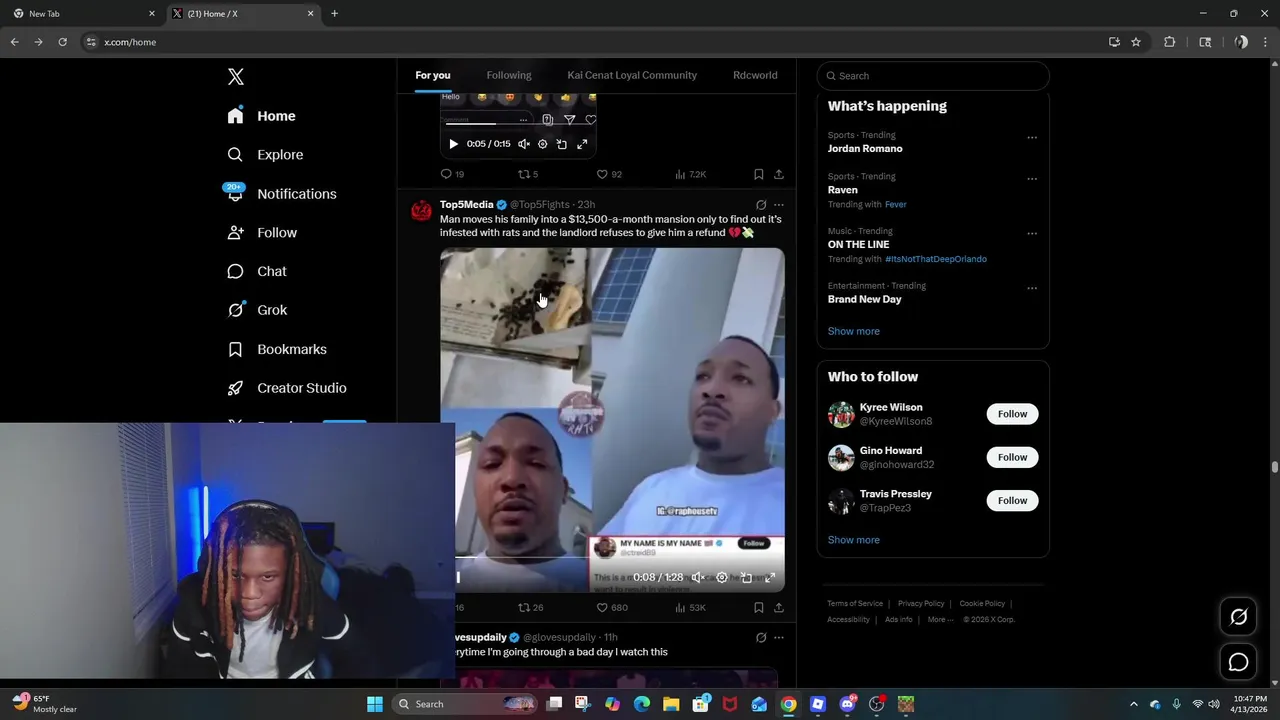Open Grok explain icon on the Top5Media post
The image size is (1280, 720).
761,205
